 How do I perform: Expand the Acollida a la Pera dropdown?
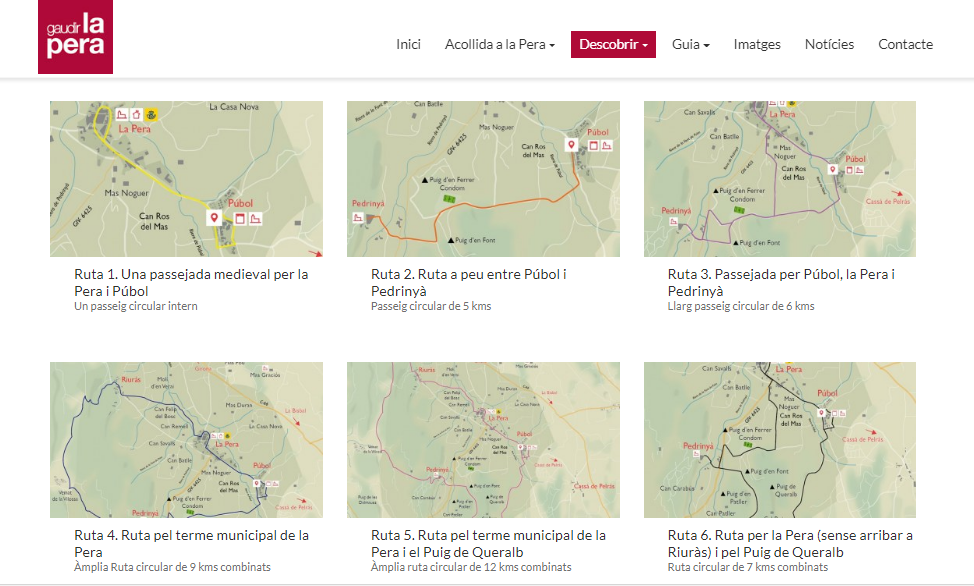coord(499,44)
